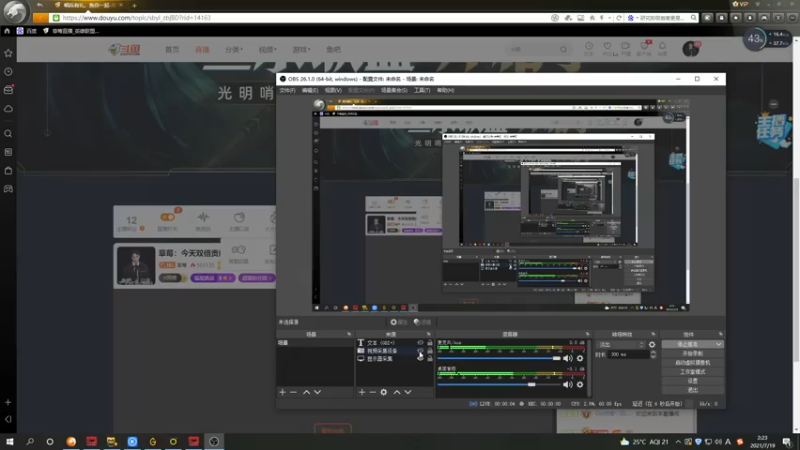800x450 pixels.
Task: Expand the arrow on the Stop Streaming button
Action: tap(718, 344)
